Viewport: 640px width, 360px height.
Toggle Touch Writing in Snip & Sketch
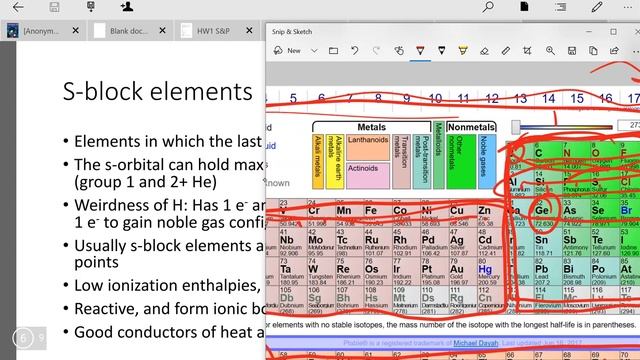[399, 51]
